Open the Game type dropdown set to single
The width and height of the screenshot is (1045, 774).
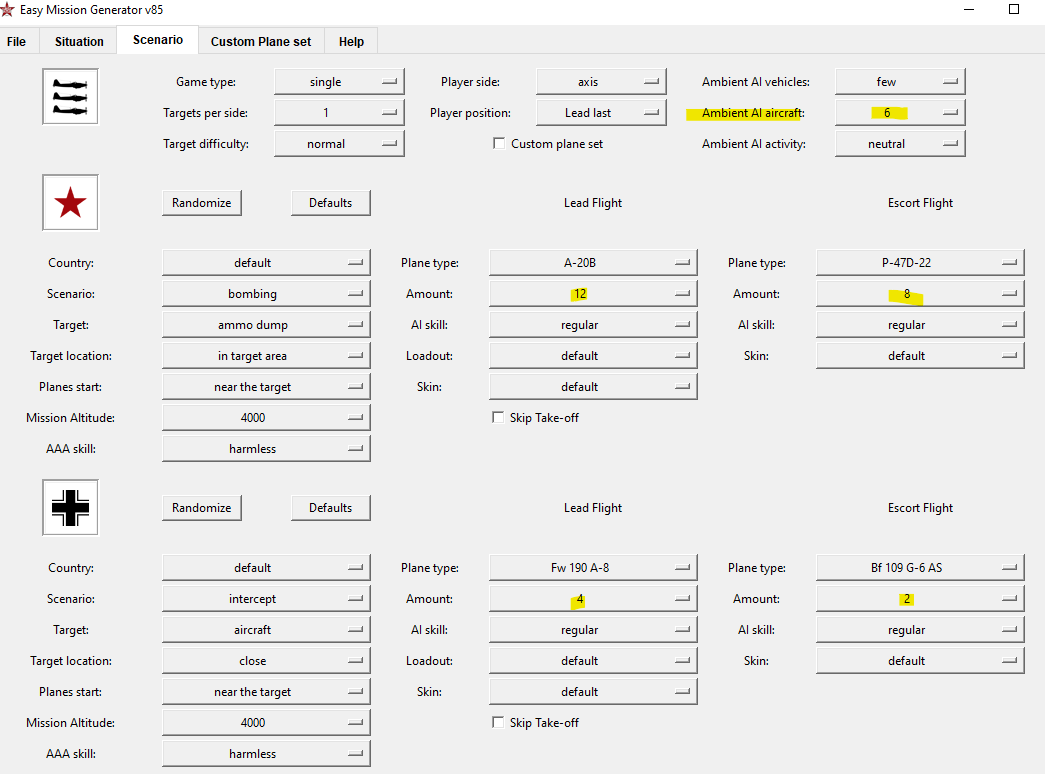[339, 81]
